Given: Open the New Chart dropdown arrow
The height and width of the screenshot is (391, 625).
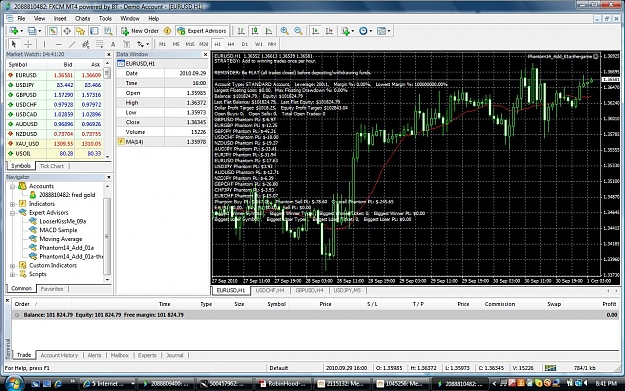Looking at the screenshot, I should click(21, 31).
